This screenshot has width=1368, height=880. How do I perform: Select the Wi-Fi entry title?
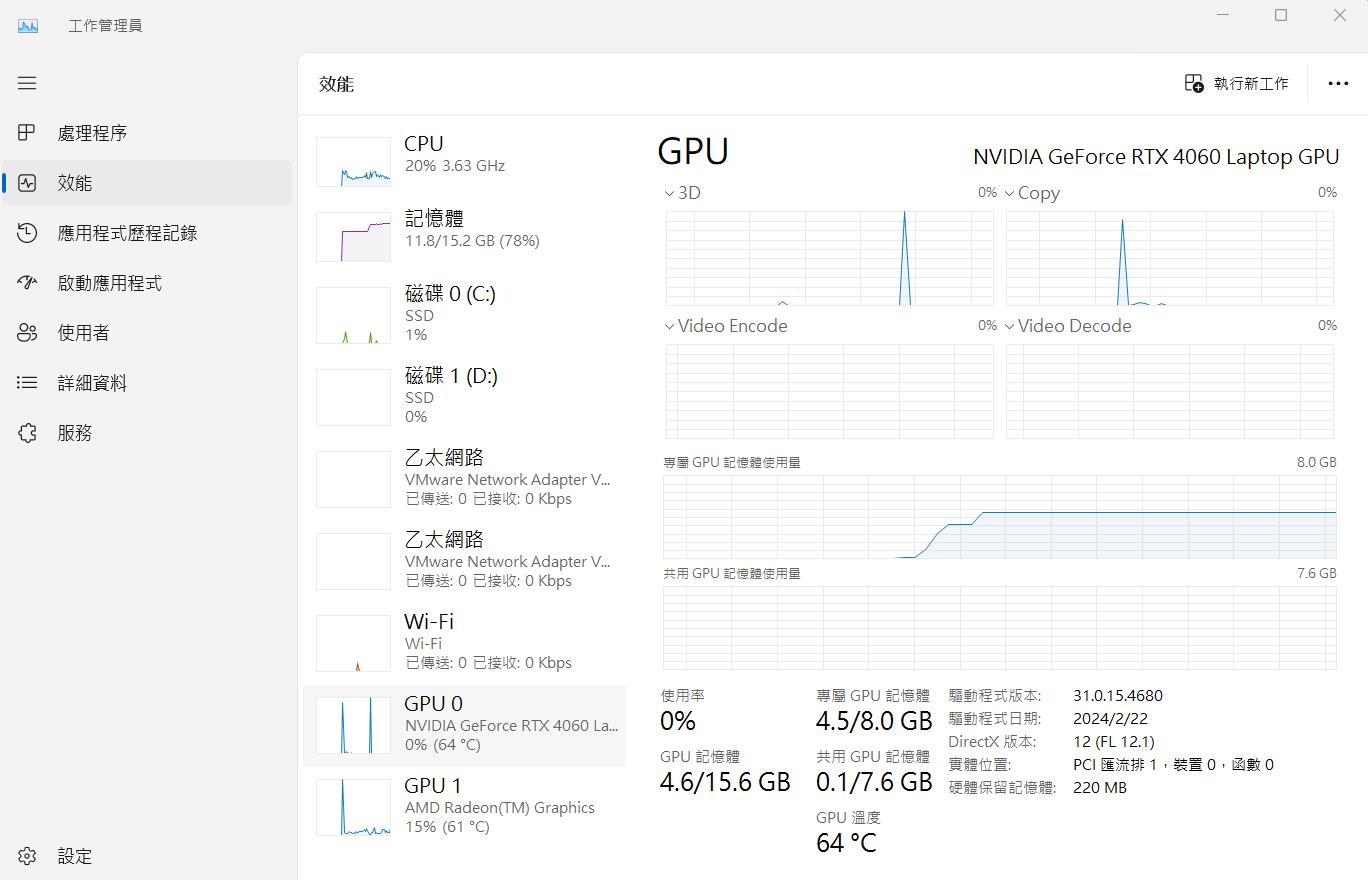[429, 621]
